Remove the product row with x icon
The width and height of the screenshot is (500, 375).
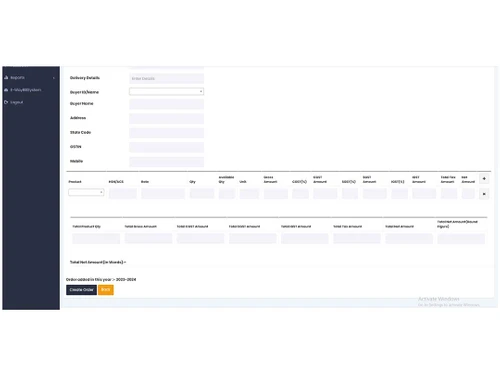(484, 194)
